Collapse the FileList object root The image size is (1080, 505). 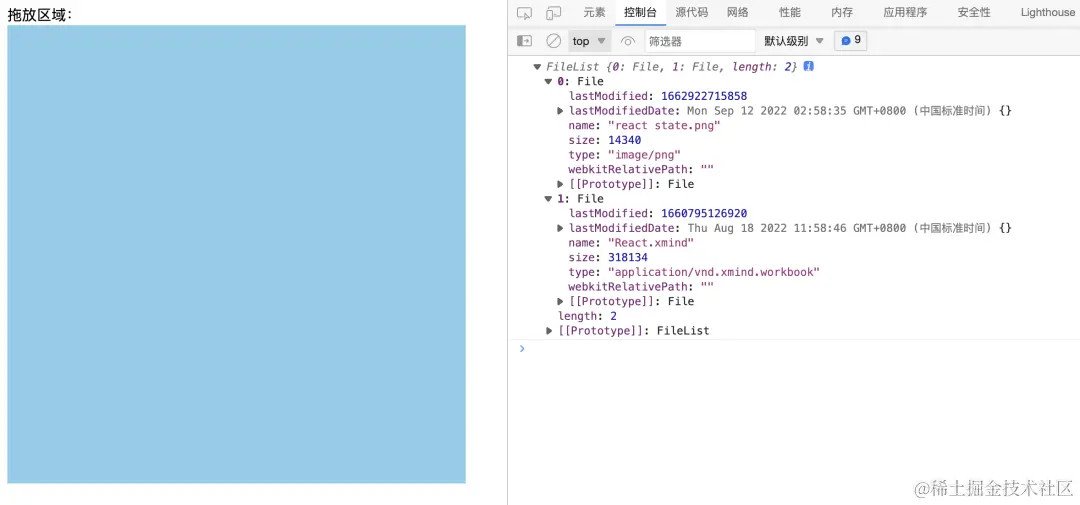[x=537, y=67]
